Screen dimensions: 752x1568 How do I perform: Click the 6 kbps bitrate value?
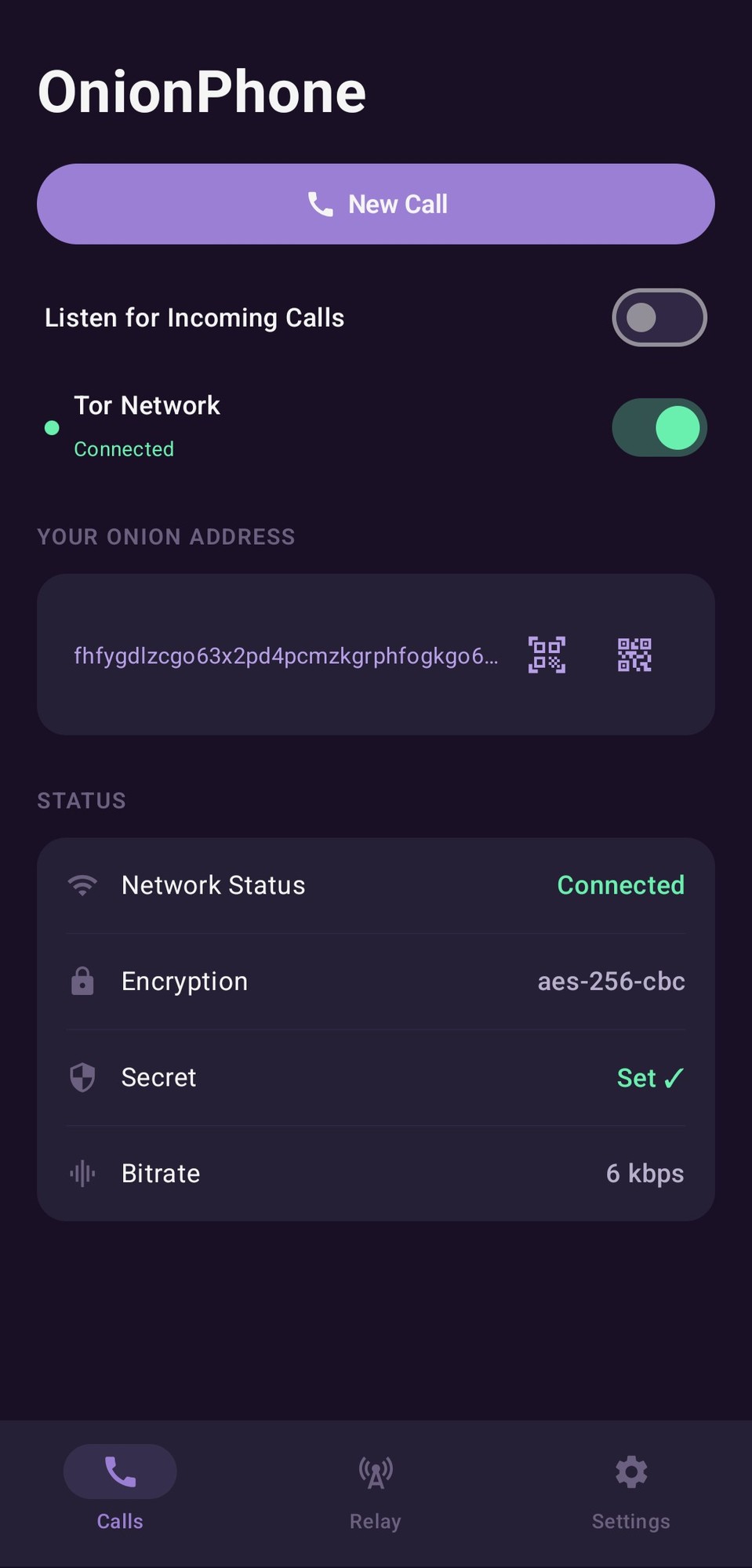(645, 1173)
